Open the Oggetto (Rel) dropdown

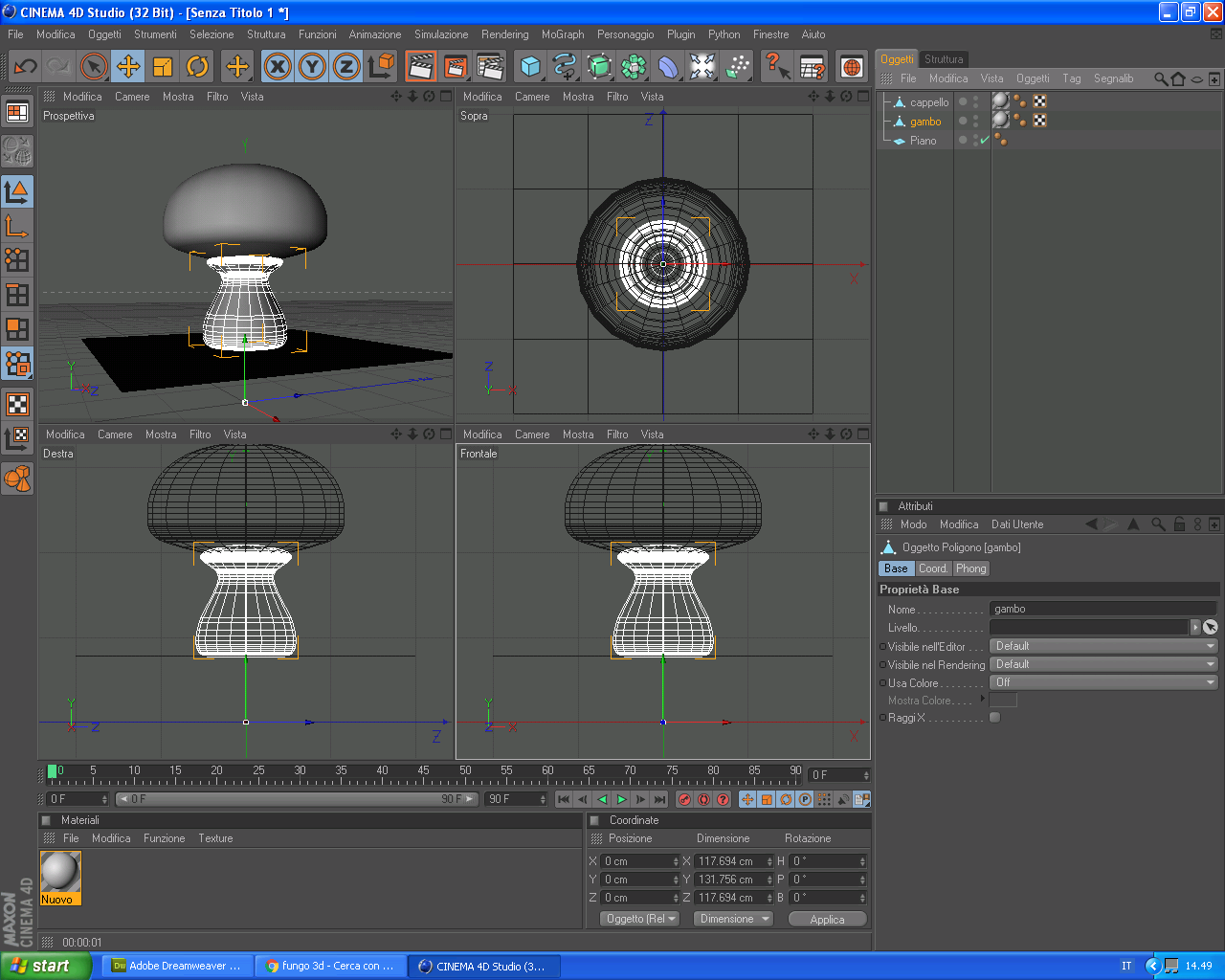point(640,919)
